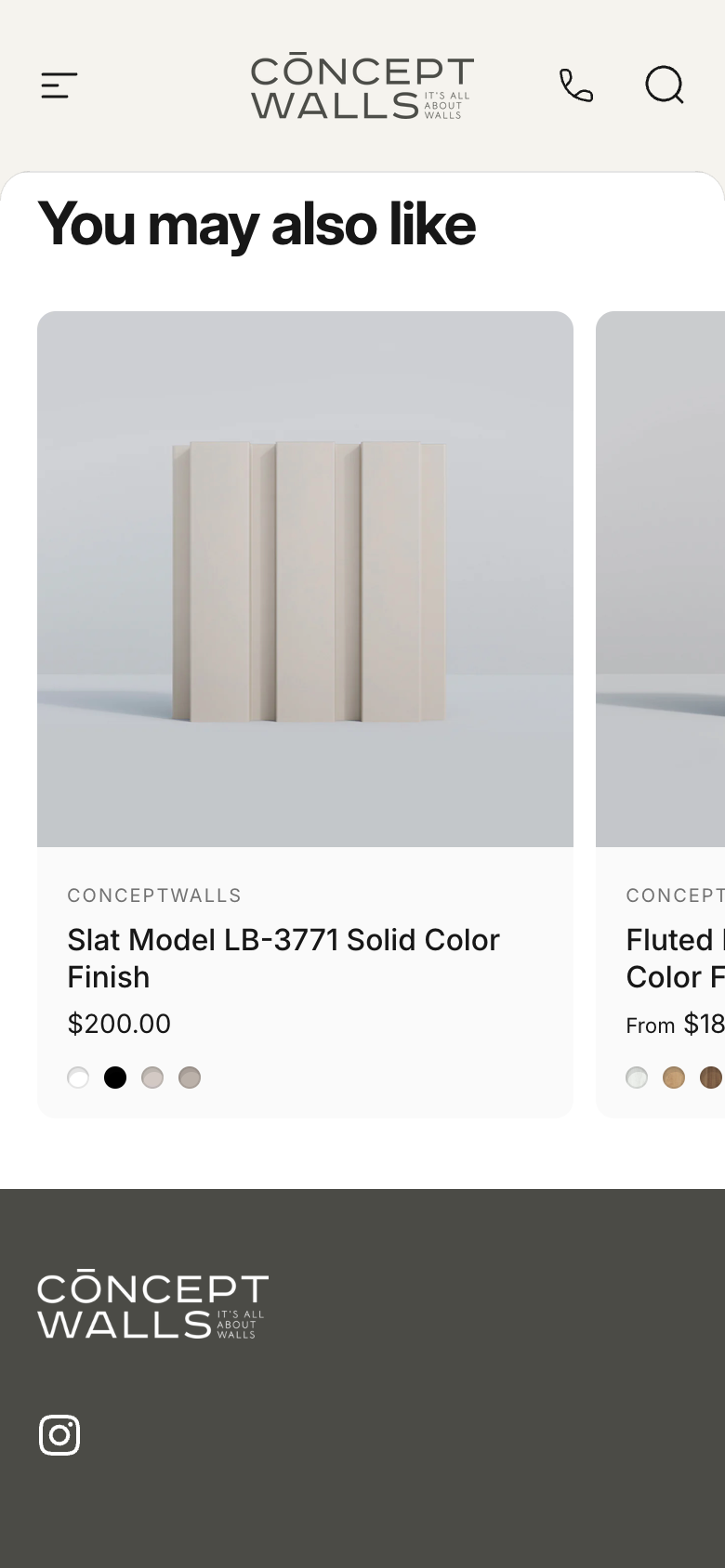Pick the dark walnut swatch on Fluted card
Image resolution: width=725 pixels, height=1568 pixels.
(x=711, y=1078)
